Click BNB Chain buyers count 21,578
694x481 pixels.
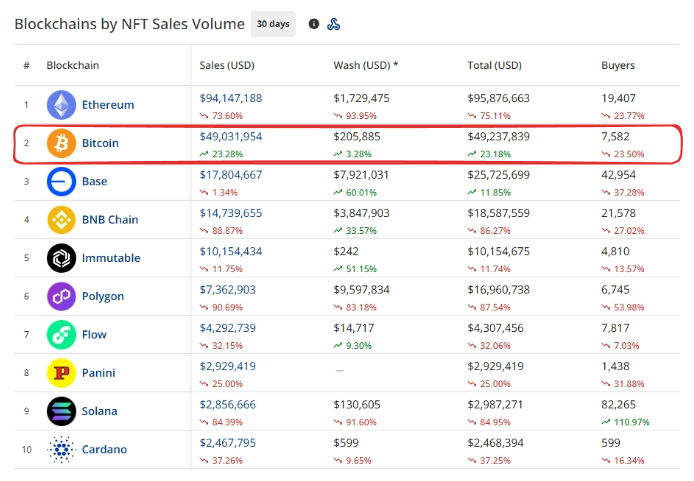[x=618, y=213]
